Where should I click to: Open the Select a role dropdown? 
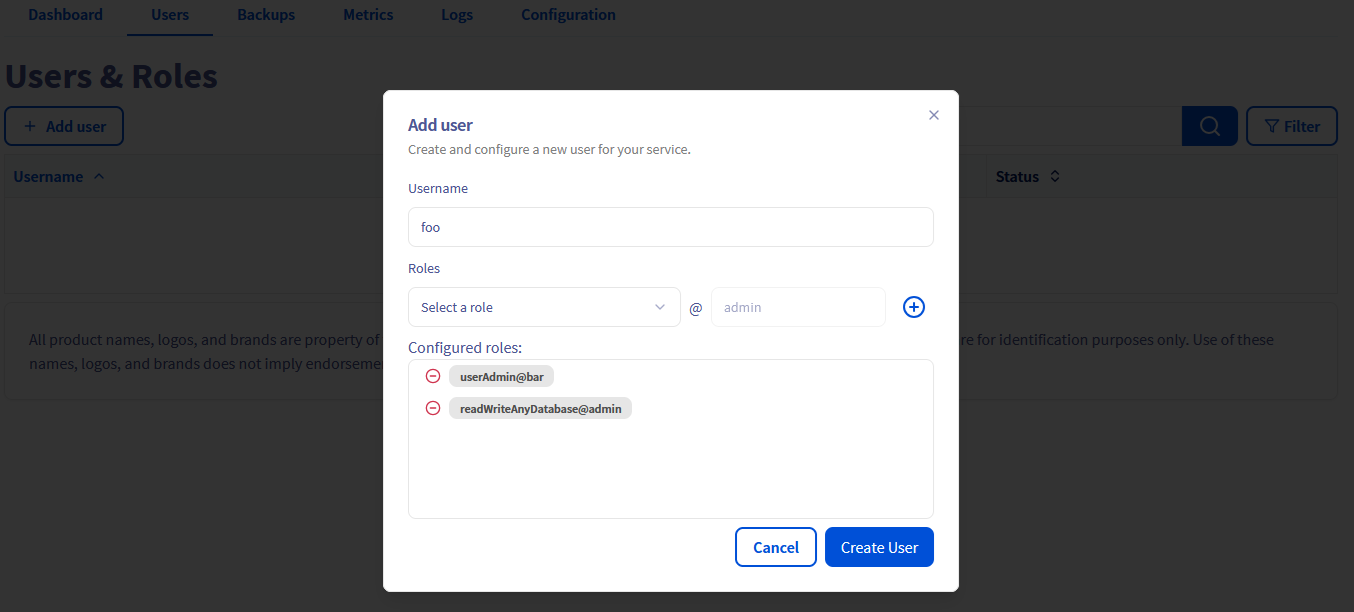tap(544, 307)
